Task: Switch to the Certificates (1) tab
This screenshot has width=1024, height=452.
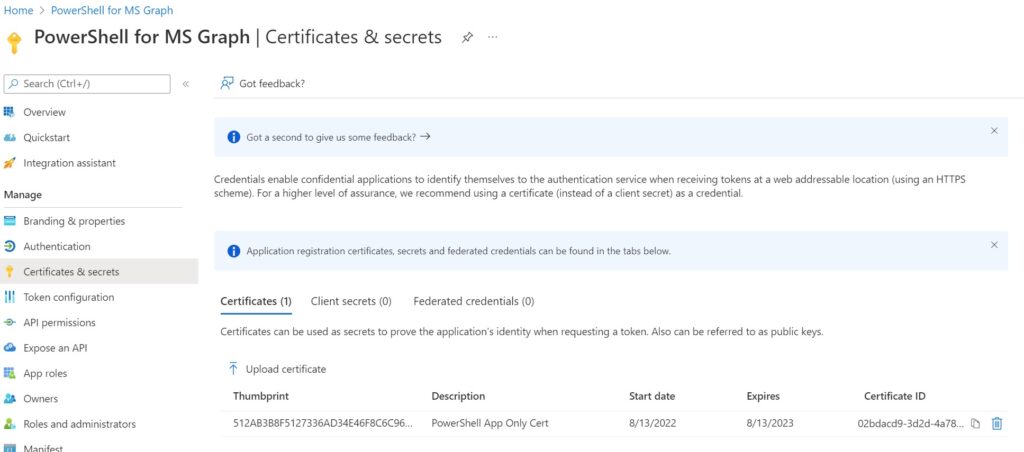Action: 256,301
